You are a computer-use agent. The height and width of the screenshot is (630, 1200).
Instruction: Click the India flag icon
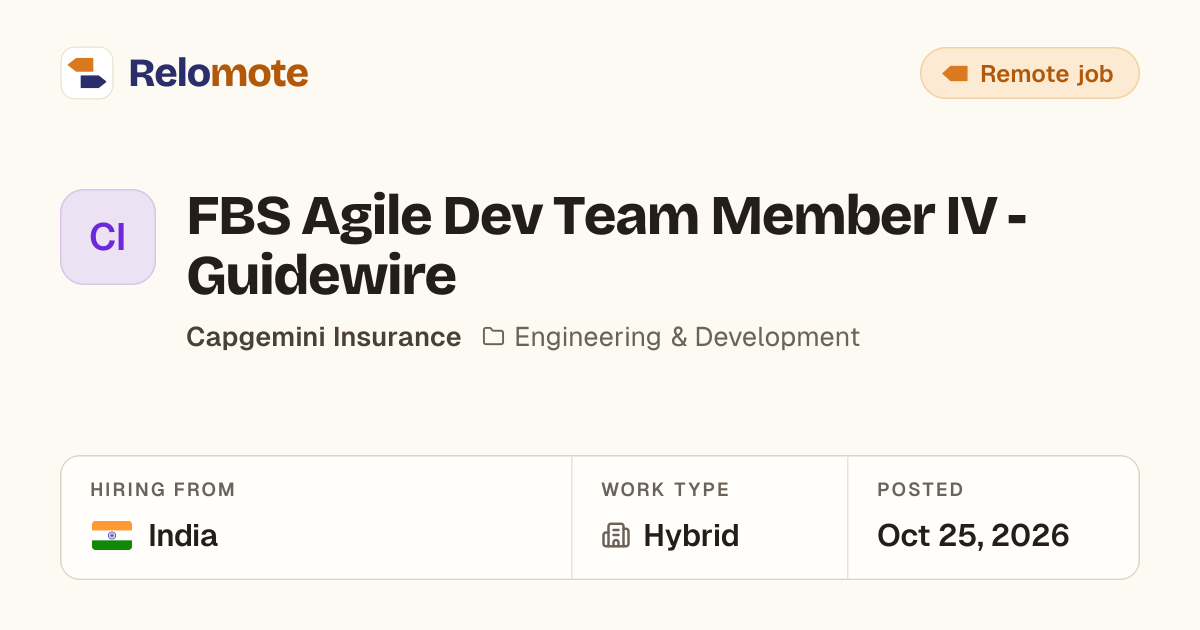coord(112,536)
